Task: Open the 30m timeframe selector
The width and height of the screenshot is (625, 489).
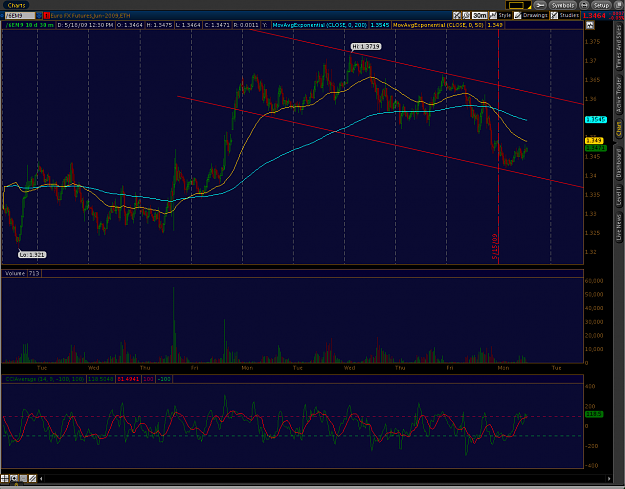Action: (480, 16)
